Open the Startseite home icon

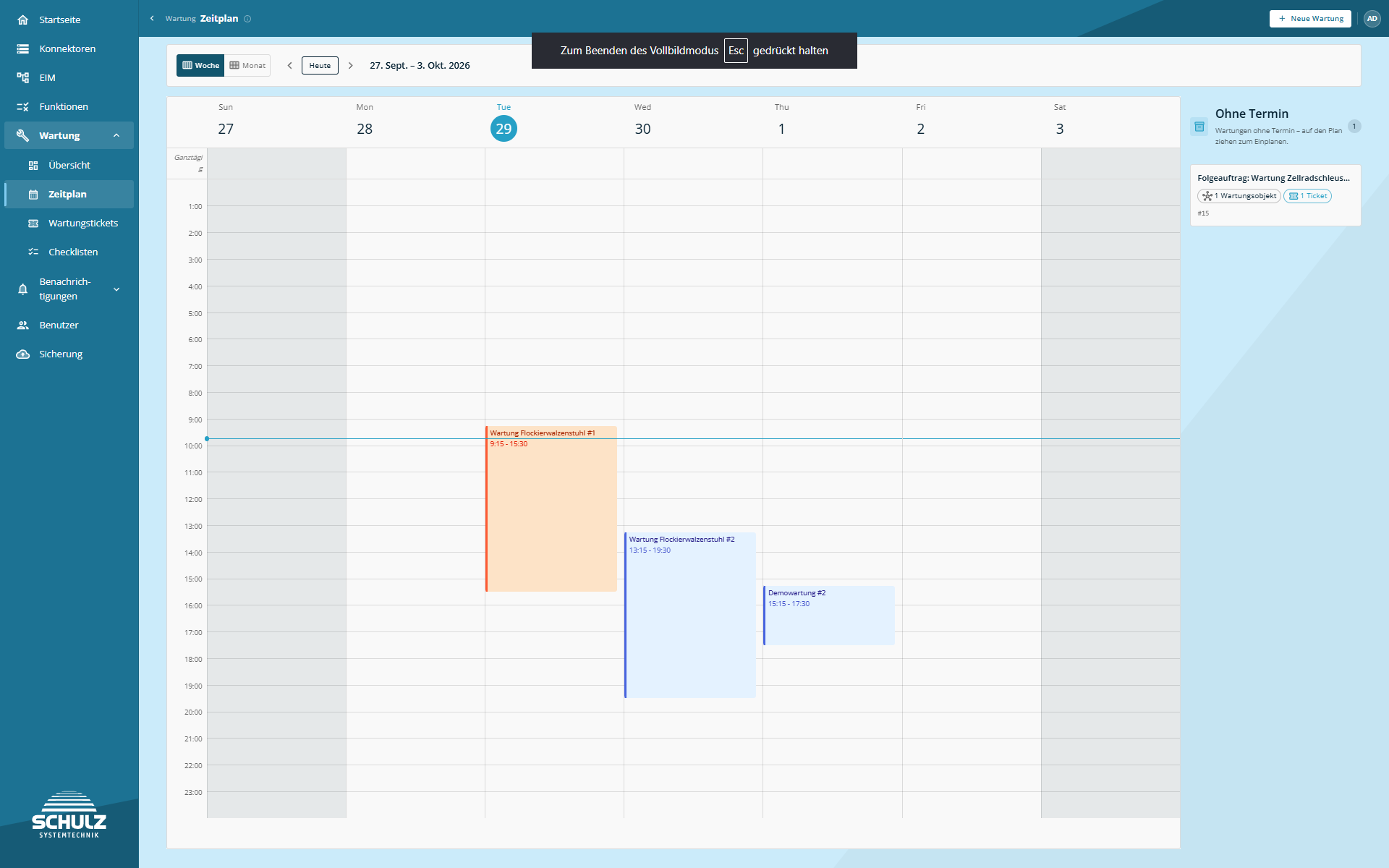(x=23, y=20)
